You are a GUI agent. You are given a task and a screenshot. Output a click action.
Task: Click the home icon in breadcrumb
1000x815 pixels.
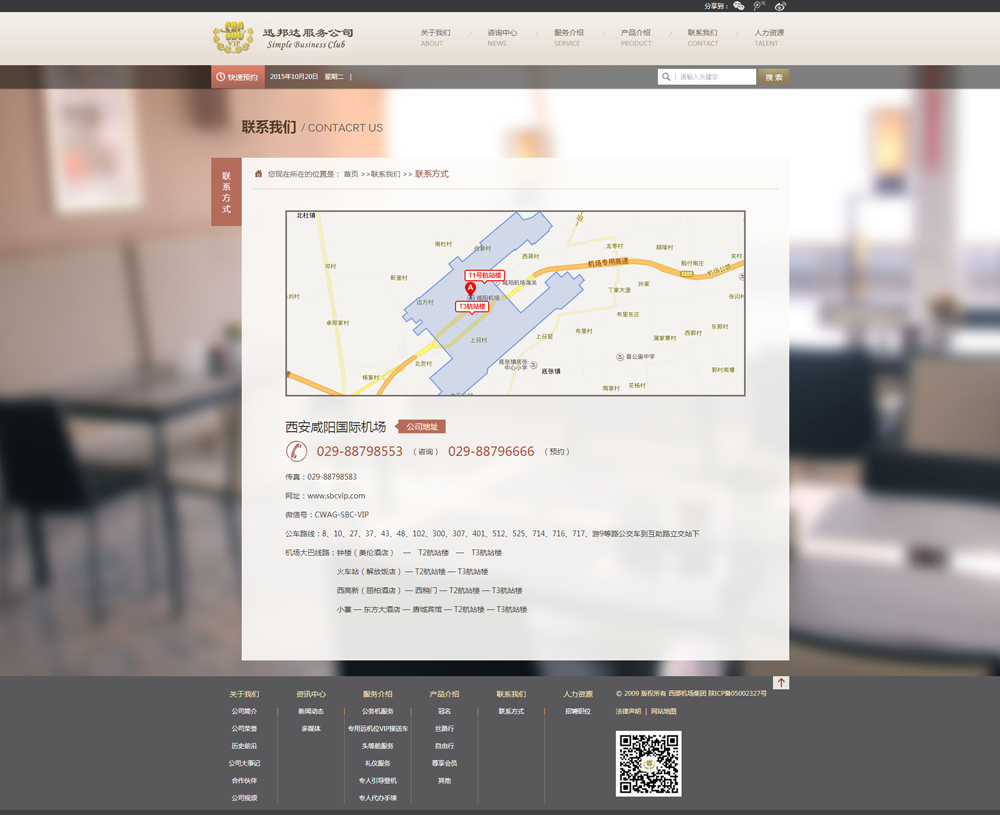pos(258,174)
